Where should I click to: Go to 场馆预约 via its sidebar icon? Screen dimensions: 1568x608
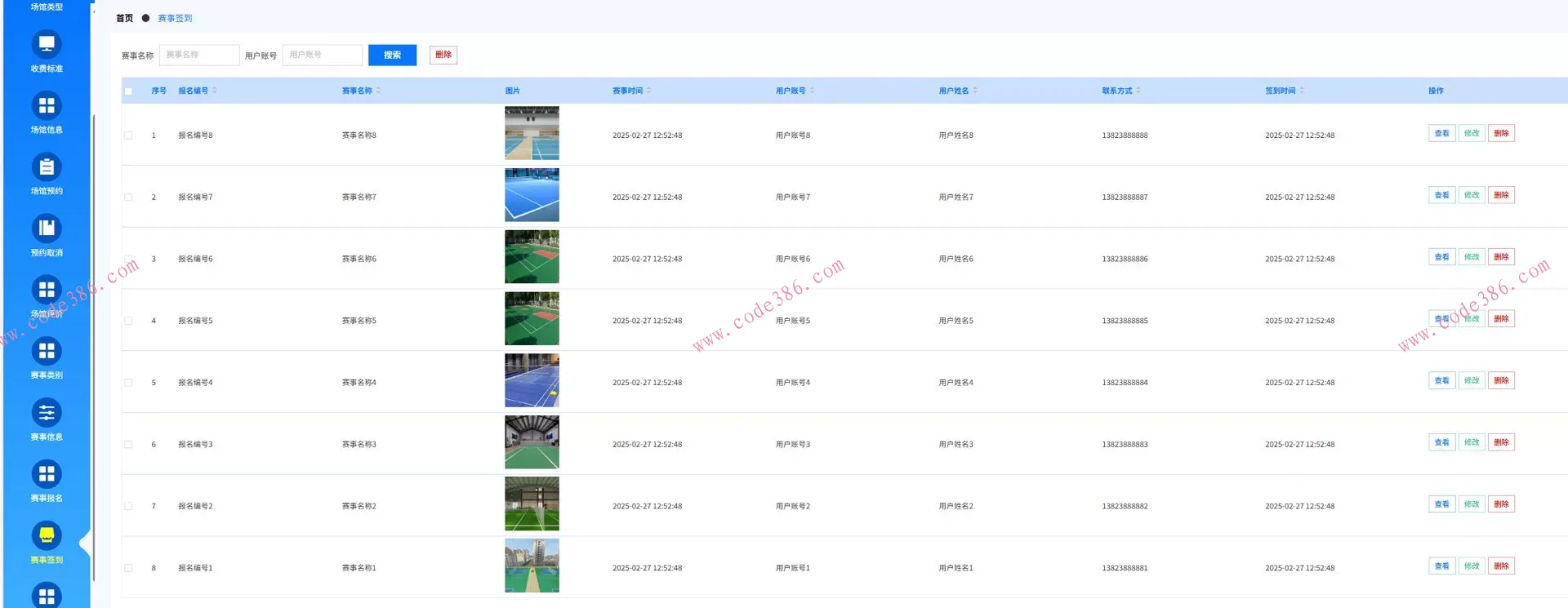pos(47,166)
